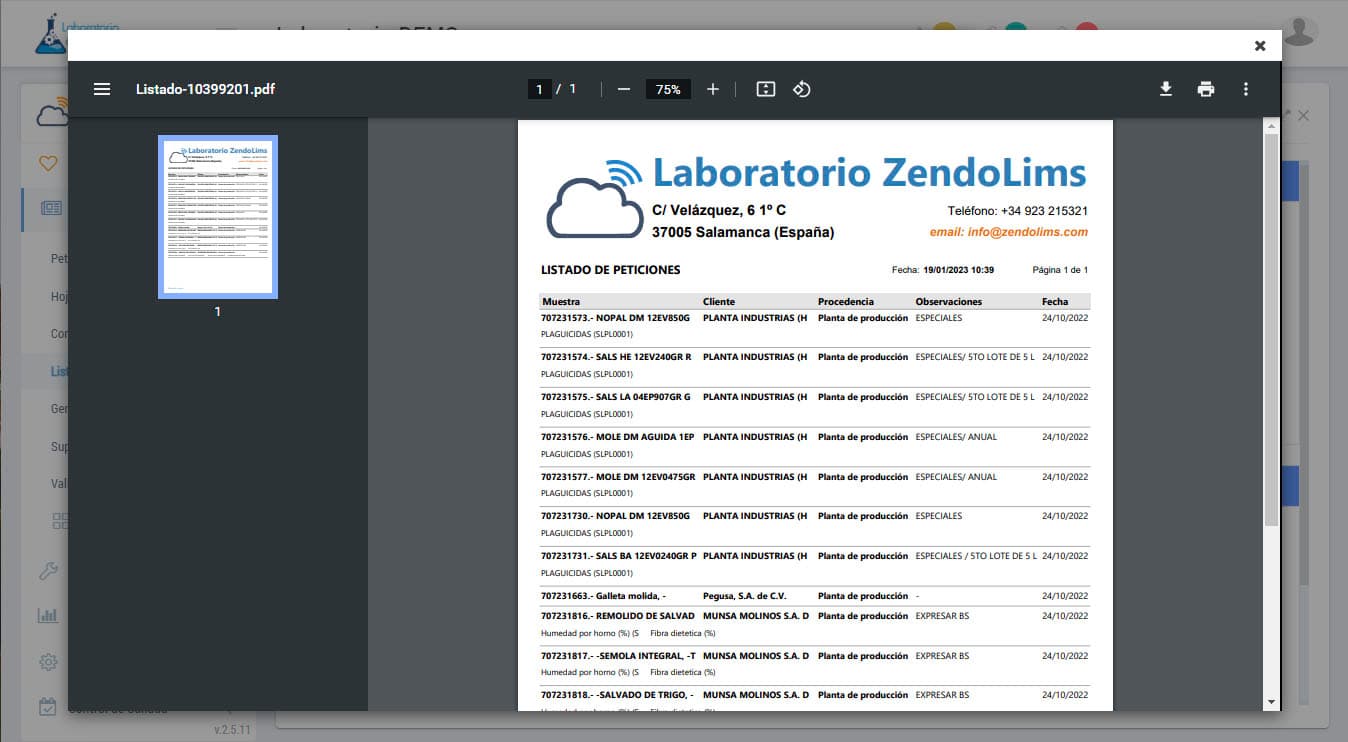Viewport: 1348px width, 742px height.
Task: Click the grid squares icon in background sidebar
Action: click(60, 520)
